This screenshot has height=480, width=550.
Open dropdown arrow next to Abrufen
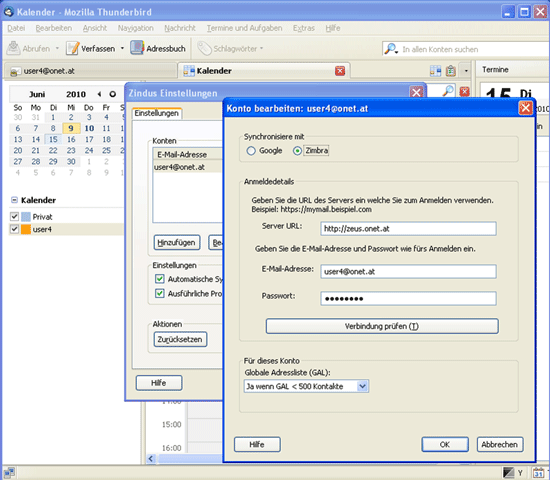click(57, 48)
